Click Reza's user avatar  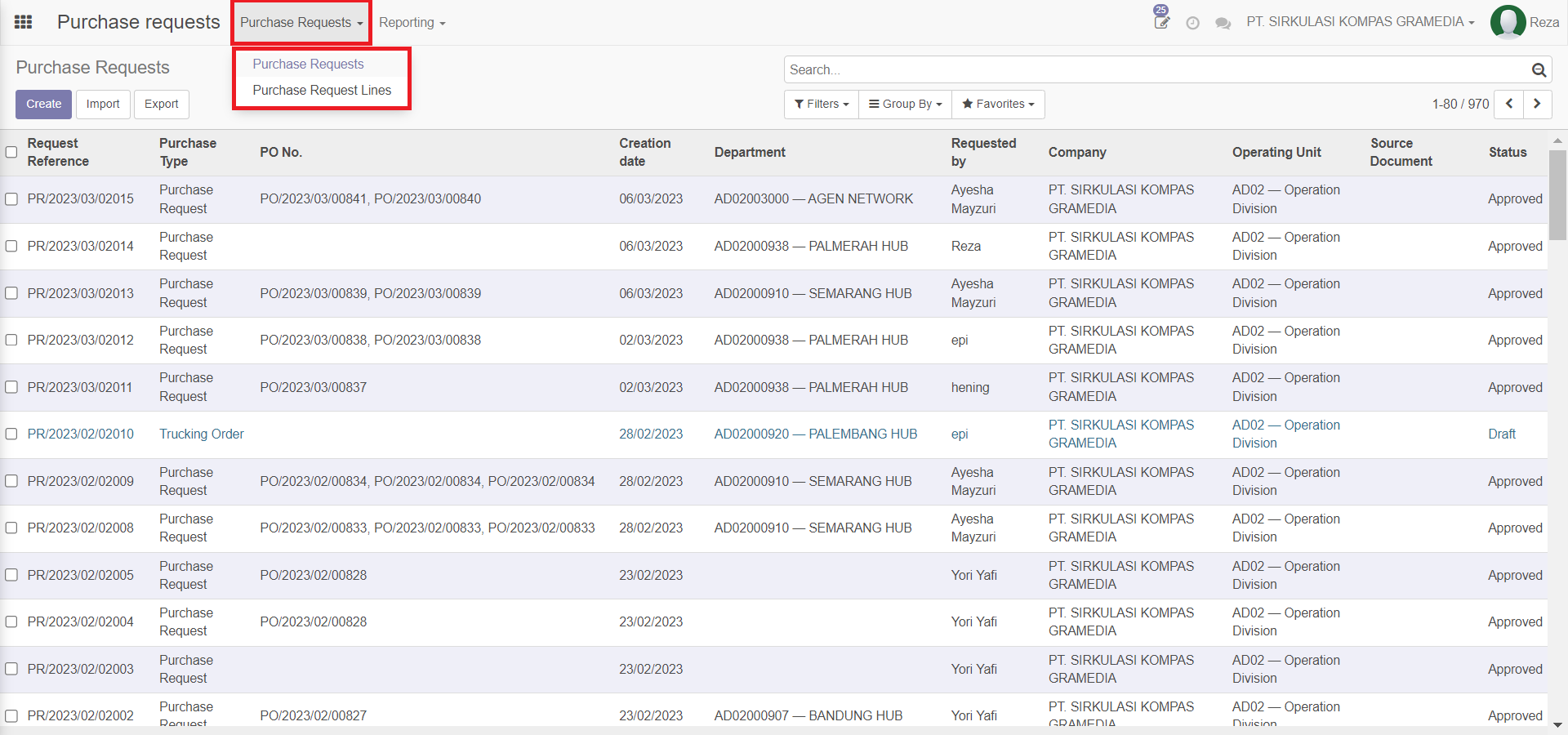[1508, 22]
